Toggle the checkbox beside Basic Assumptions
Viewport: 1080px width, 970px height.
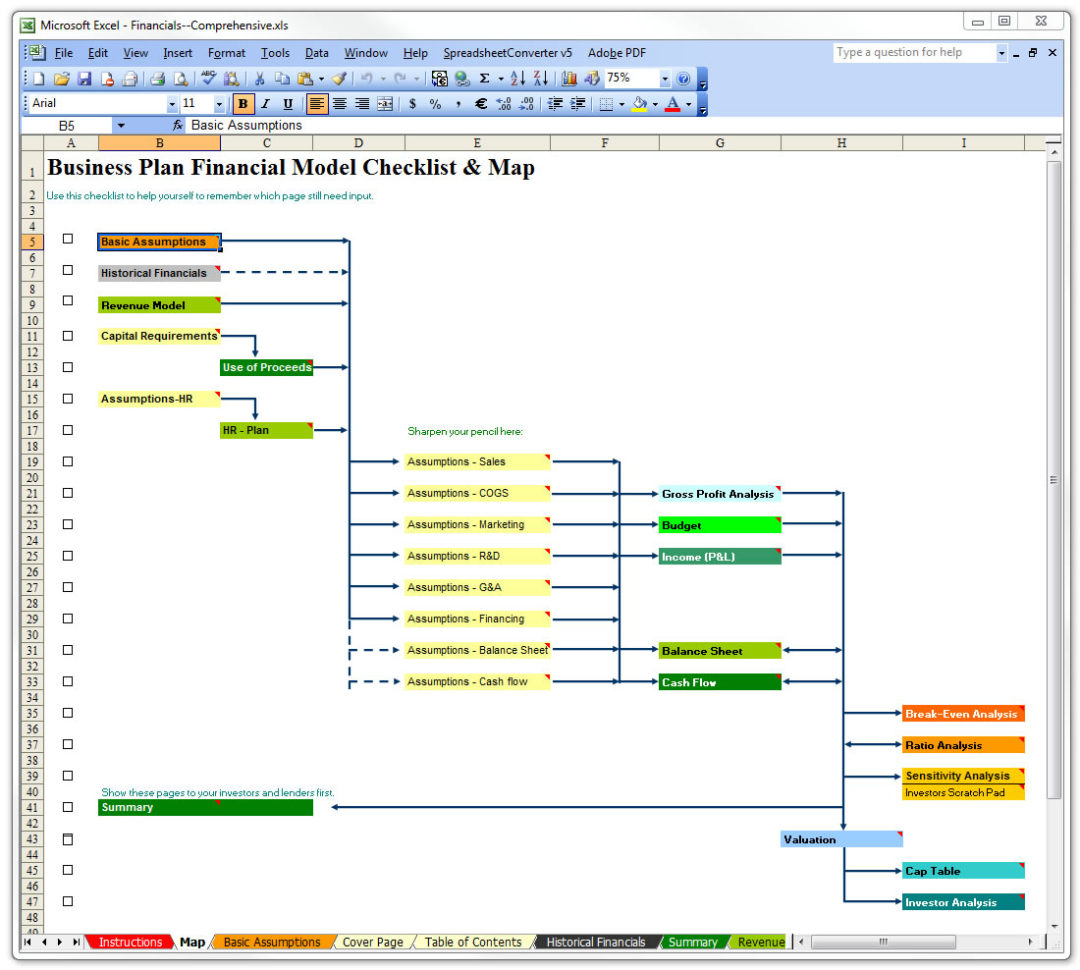pos(67,239)
